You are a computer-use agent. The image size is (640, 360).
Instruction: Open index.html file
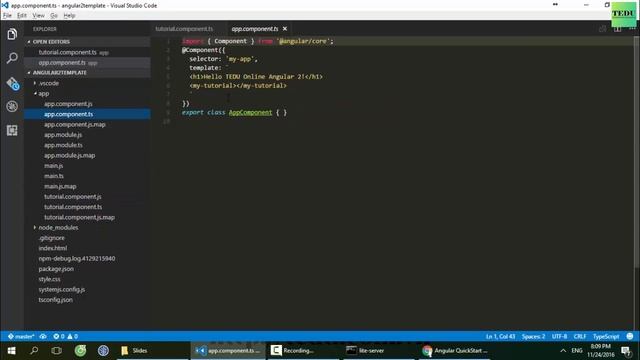[53, 248]
